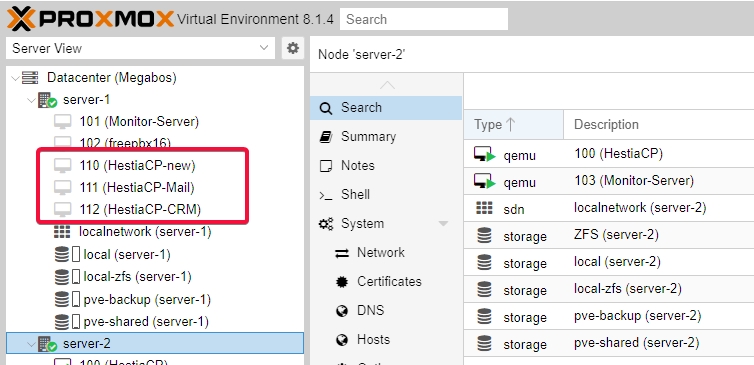754x365 pixels.
Task: Select local-zfs (server-1) in tree
Action: (x=138, y=277)
